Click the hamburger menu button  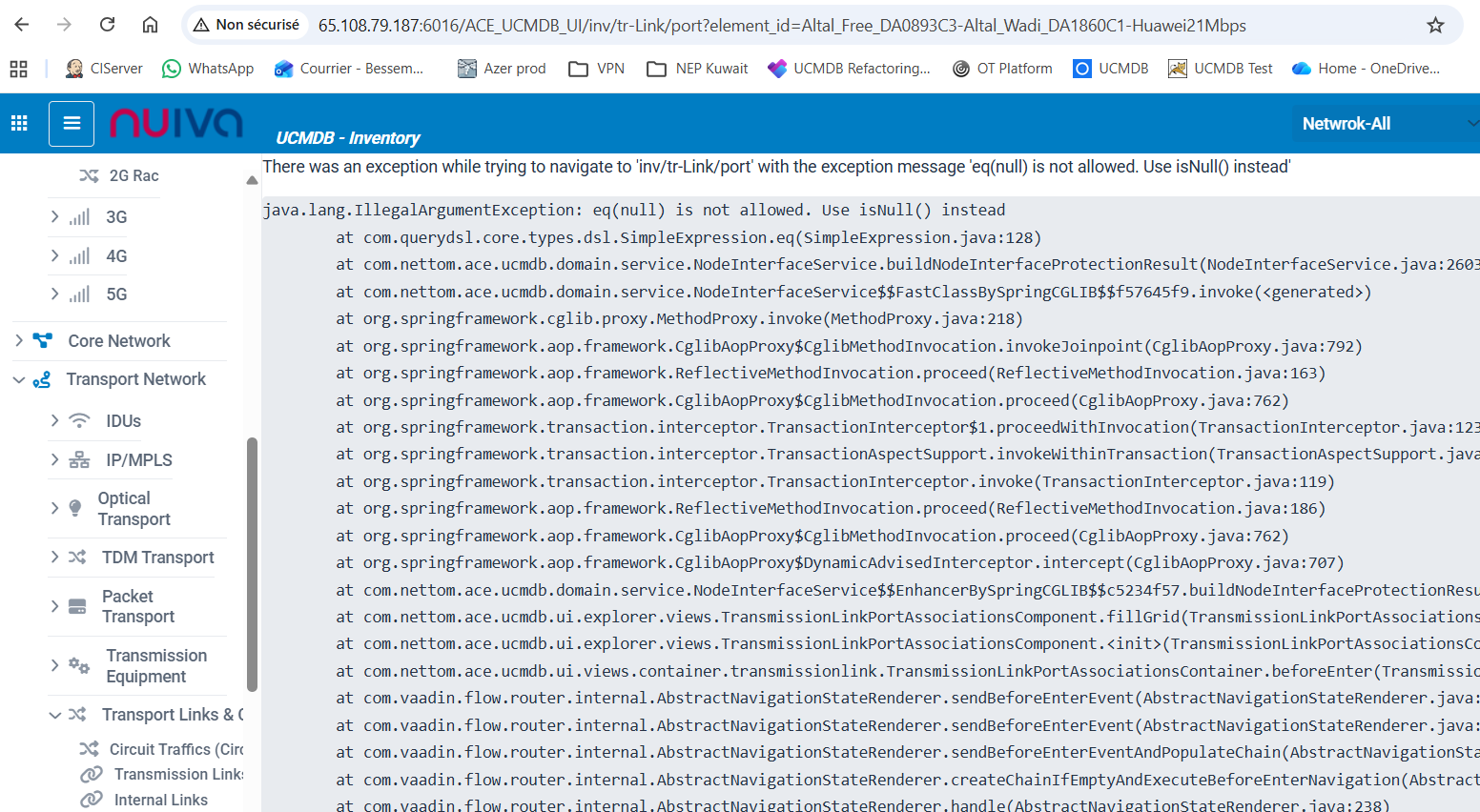tap(72, 123)
